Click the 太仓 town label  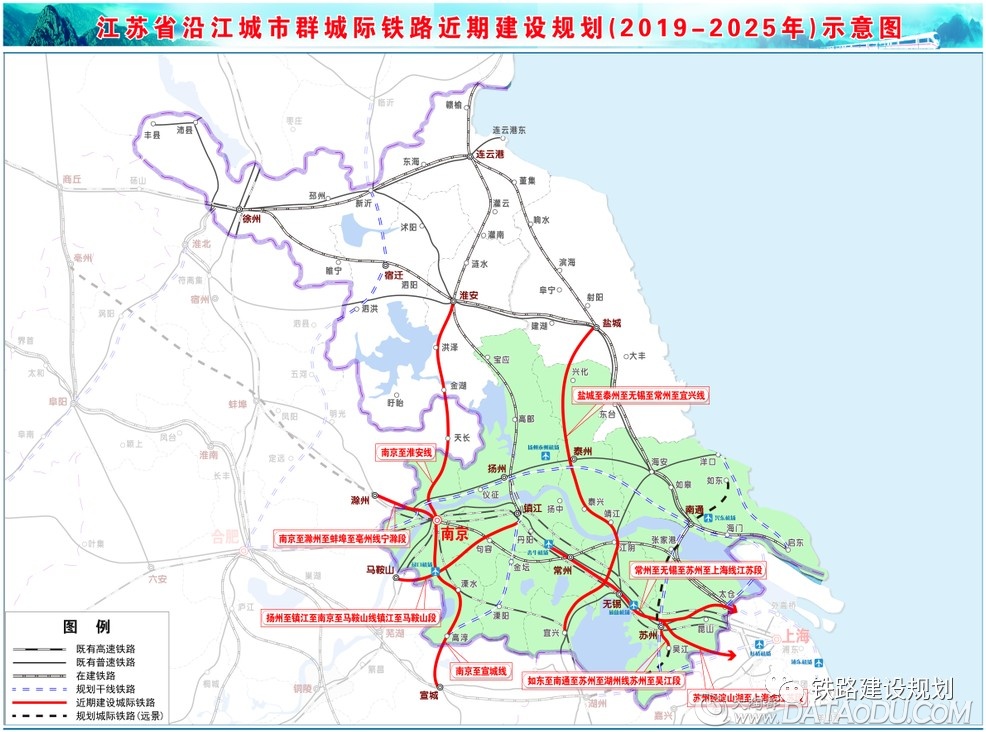[x=726, y=594]
